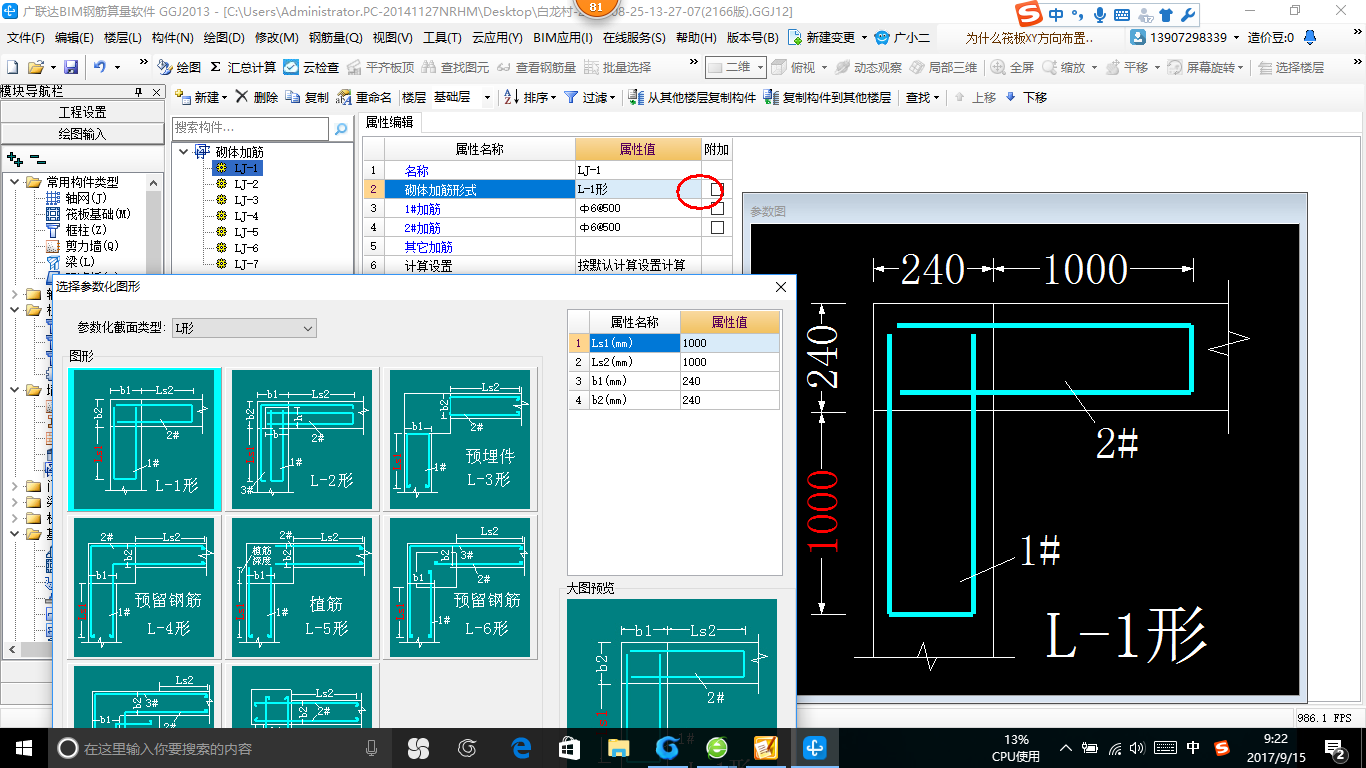The width and height of the screenshot is (1366, 768).
Task: Click the expand-all plus icon in navigator
Action: click(x=14, y=158)
